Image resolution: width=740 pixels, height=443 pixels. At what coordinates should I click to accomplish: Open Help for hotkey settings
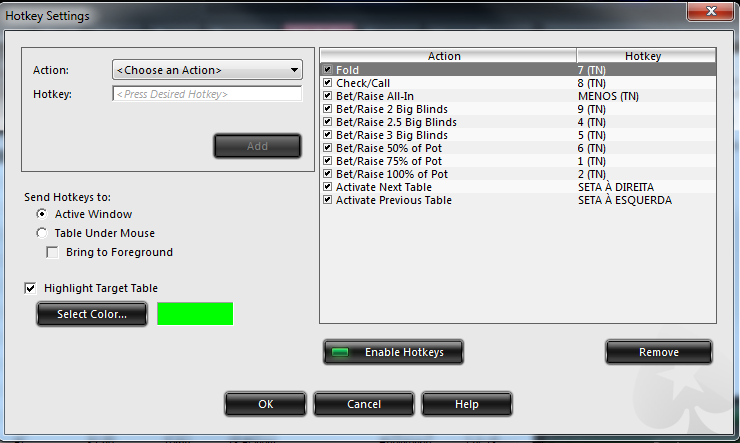tap(467, 404)
